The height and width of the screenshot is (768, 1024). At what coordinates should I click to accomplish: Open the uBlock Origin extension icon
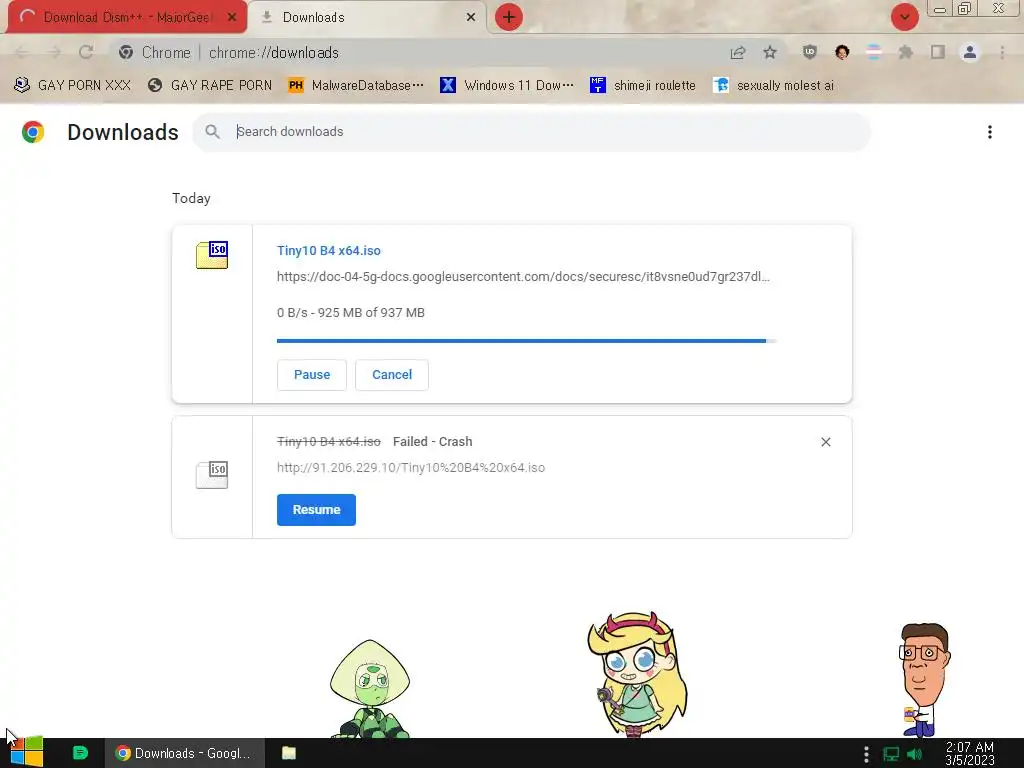click(x=810, y=52)
